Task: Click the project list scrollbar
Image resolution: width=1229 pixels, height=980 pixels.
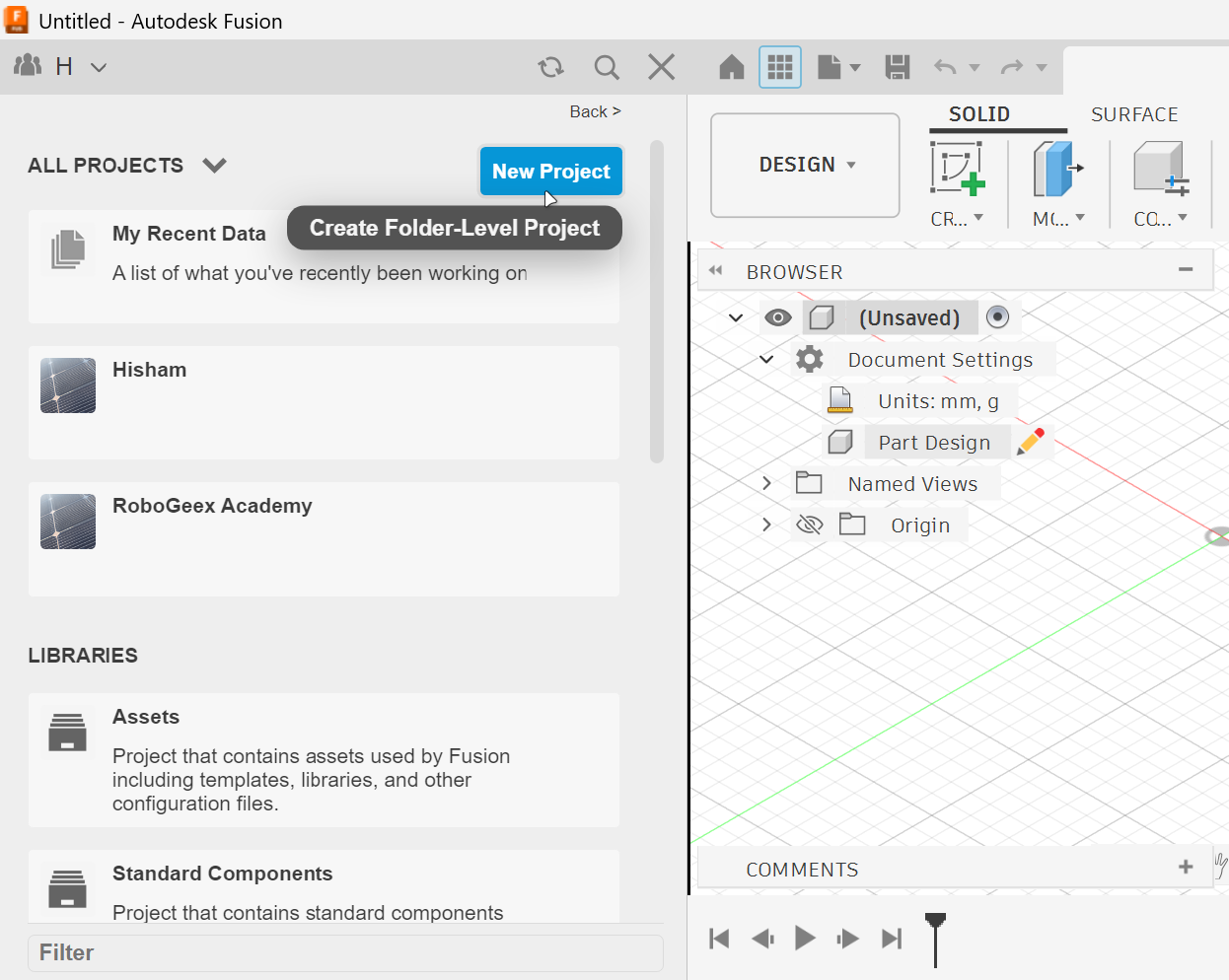Action: [x=657, y=302]
